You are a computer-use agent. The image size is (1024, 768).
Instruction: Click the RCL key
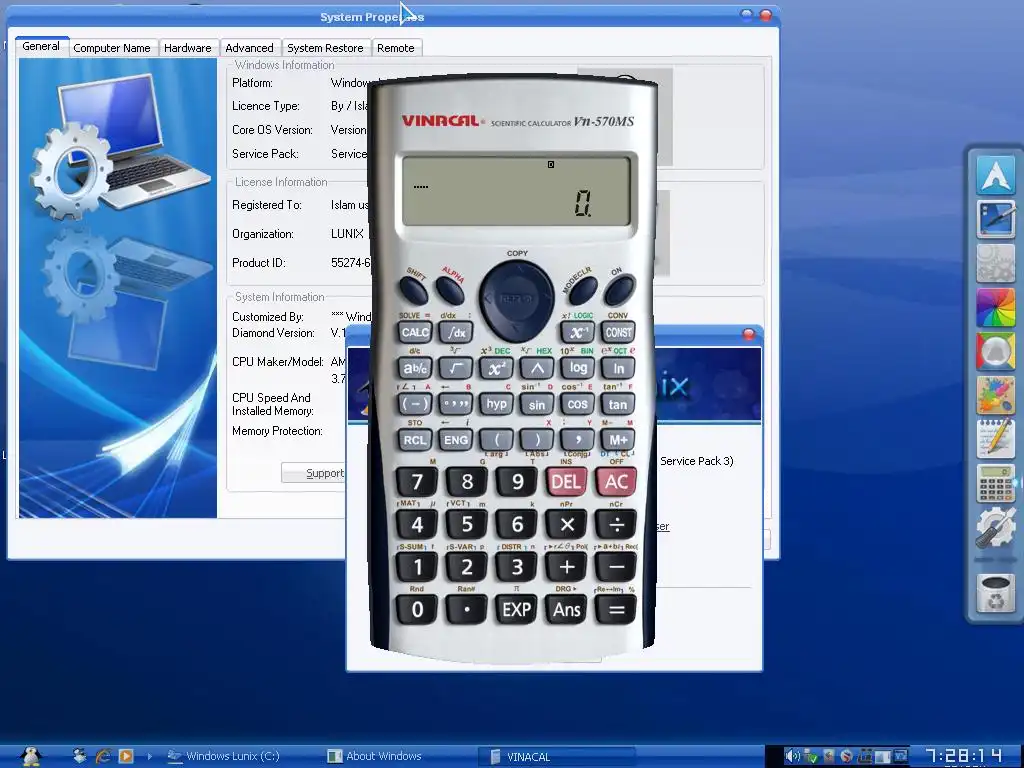tap(415, 440)
